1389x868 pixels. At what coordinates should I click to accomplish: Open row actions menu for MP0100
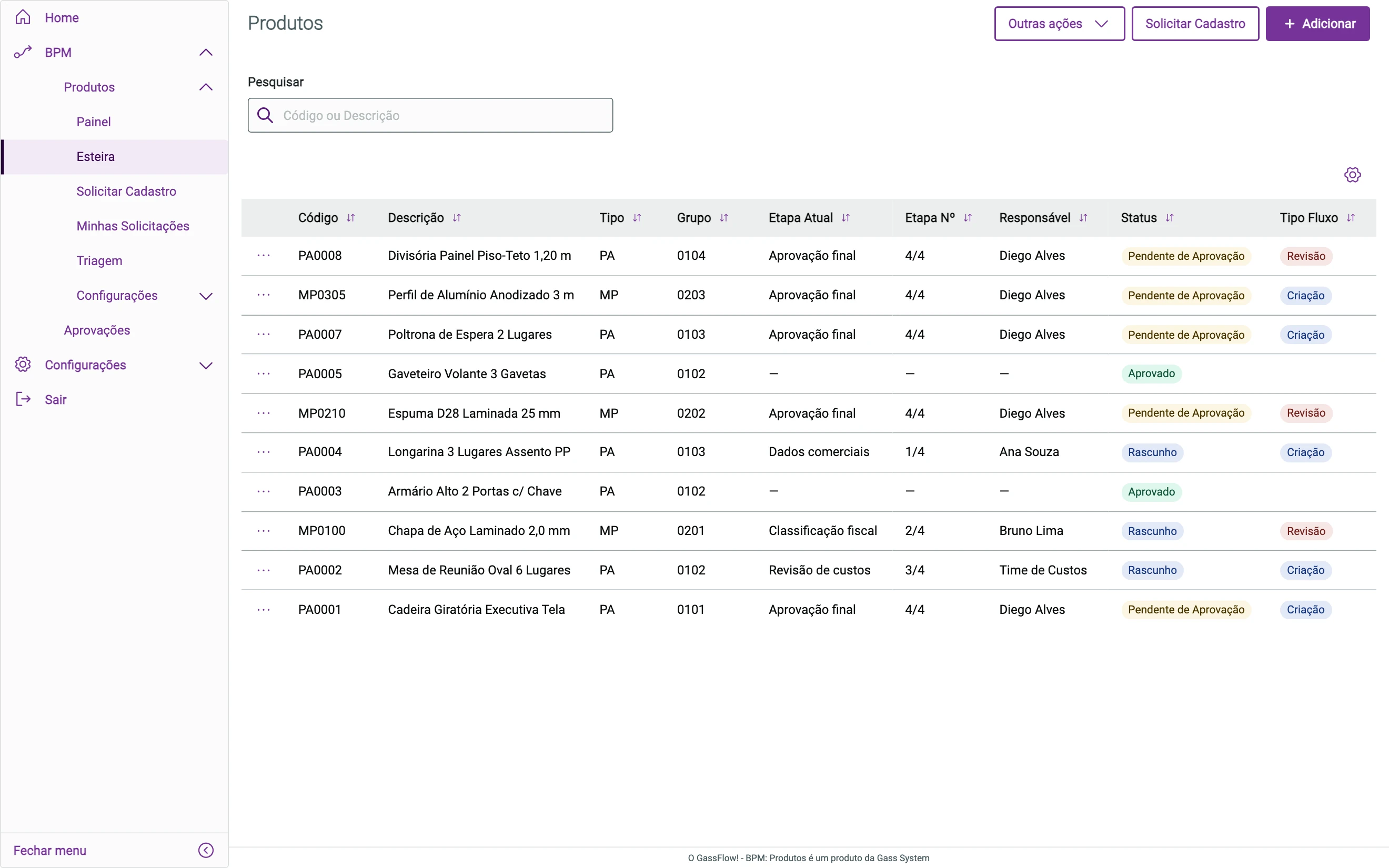264,531
